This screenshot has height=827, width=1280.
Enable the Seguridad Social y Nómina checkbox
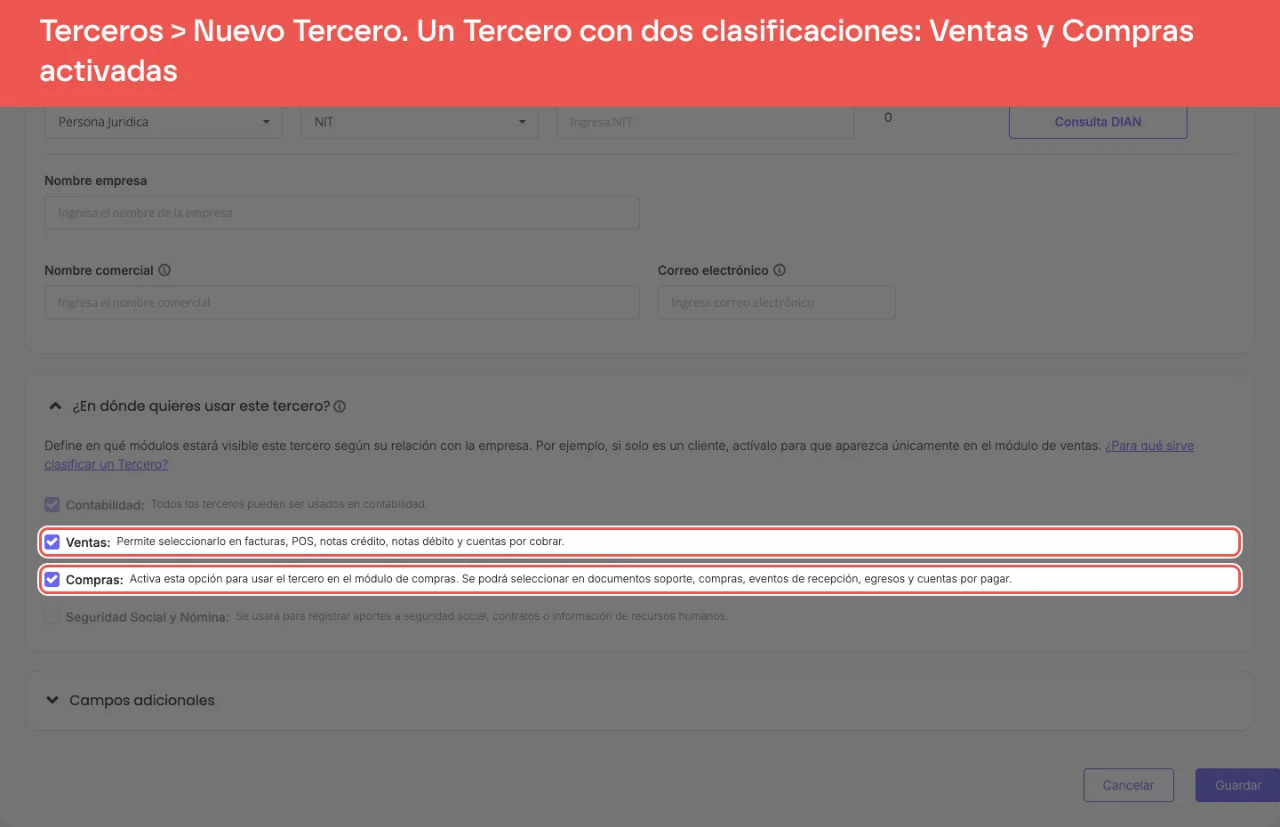[x=52, y=617]
